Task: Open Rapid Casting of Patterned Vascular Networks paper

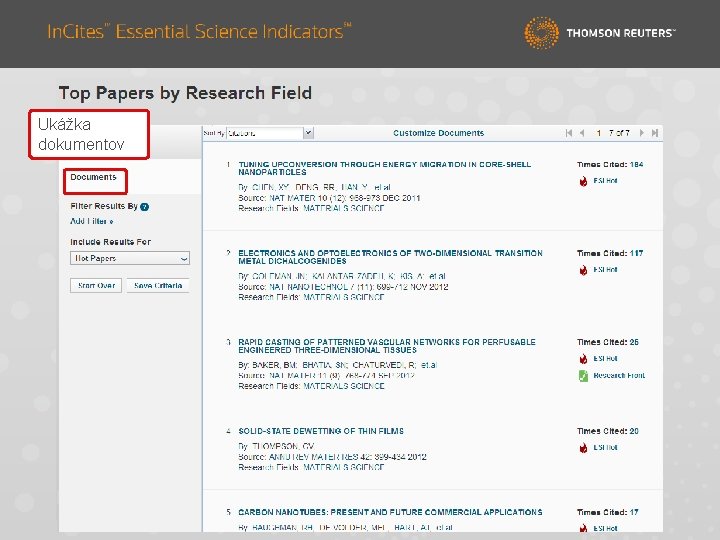Action: (387, 346)
